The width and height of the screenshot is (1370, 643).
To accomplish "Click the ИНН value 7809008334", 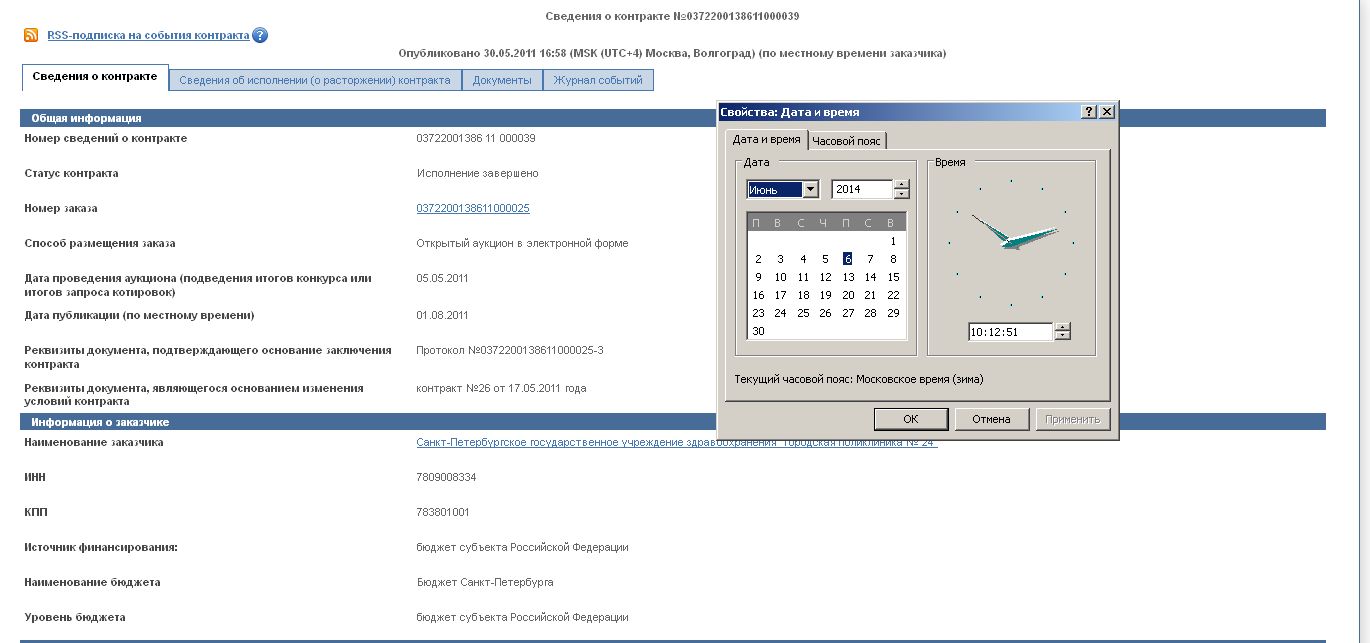I will [446, 477].
